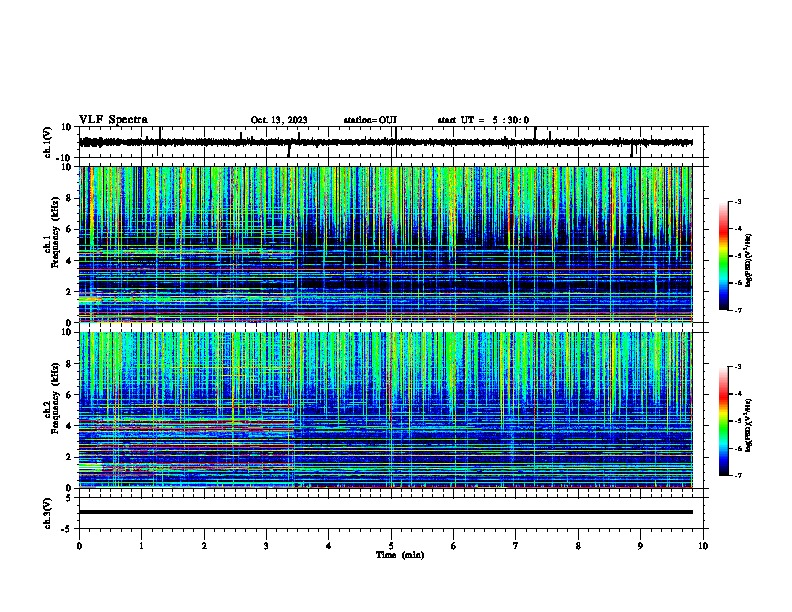Click the '0' tick on the time axis
The width and height of the screenshot is (792, 612).
tap(79, 546)
